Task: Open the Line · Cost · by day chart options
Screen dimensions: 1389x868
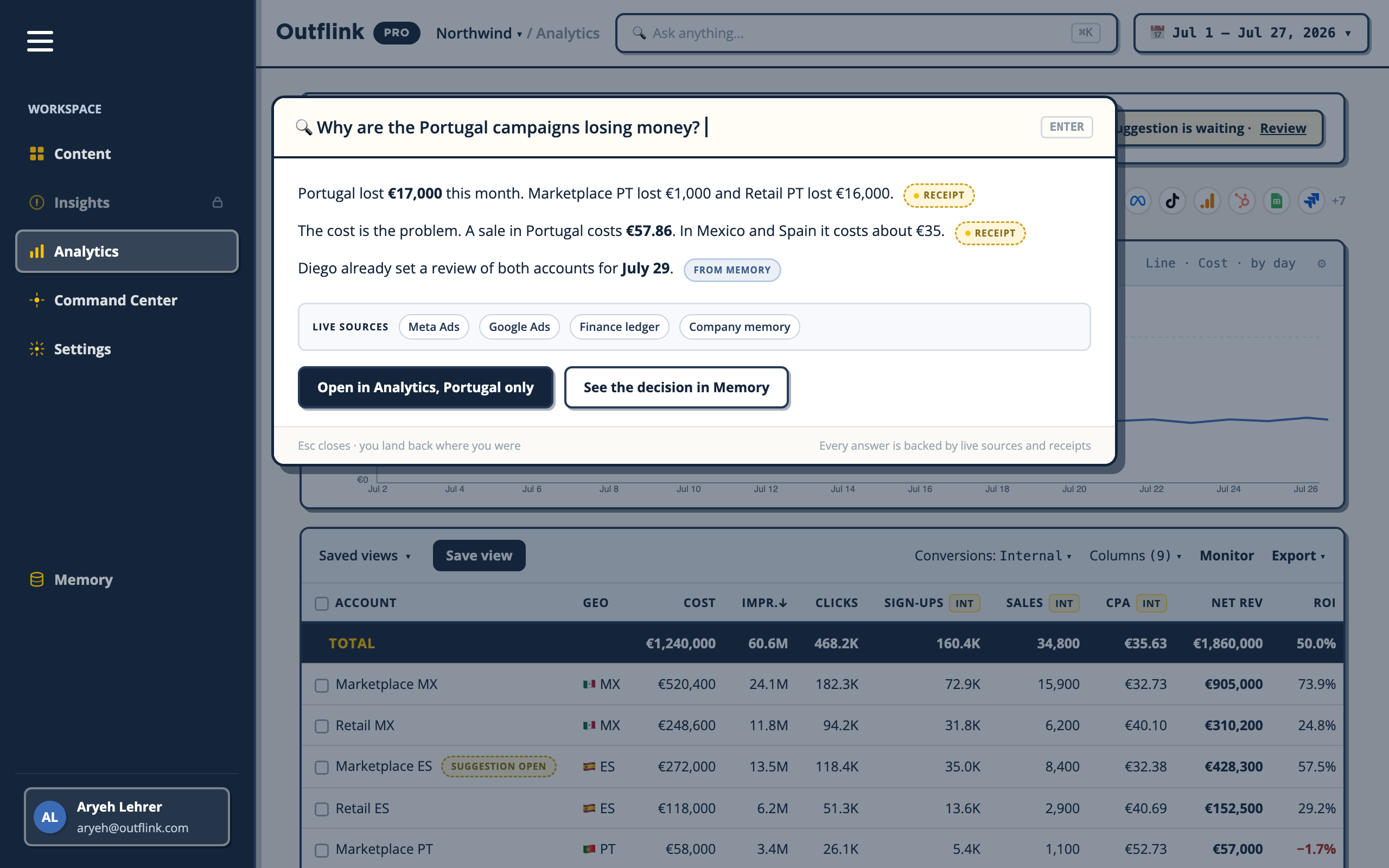Action: [x=1220, y=264]
